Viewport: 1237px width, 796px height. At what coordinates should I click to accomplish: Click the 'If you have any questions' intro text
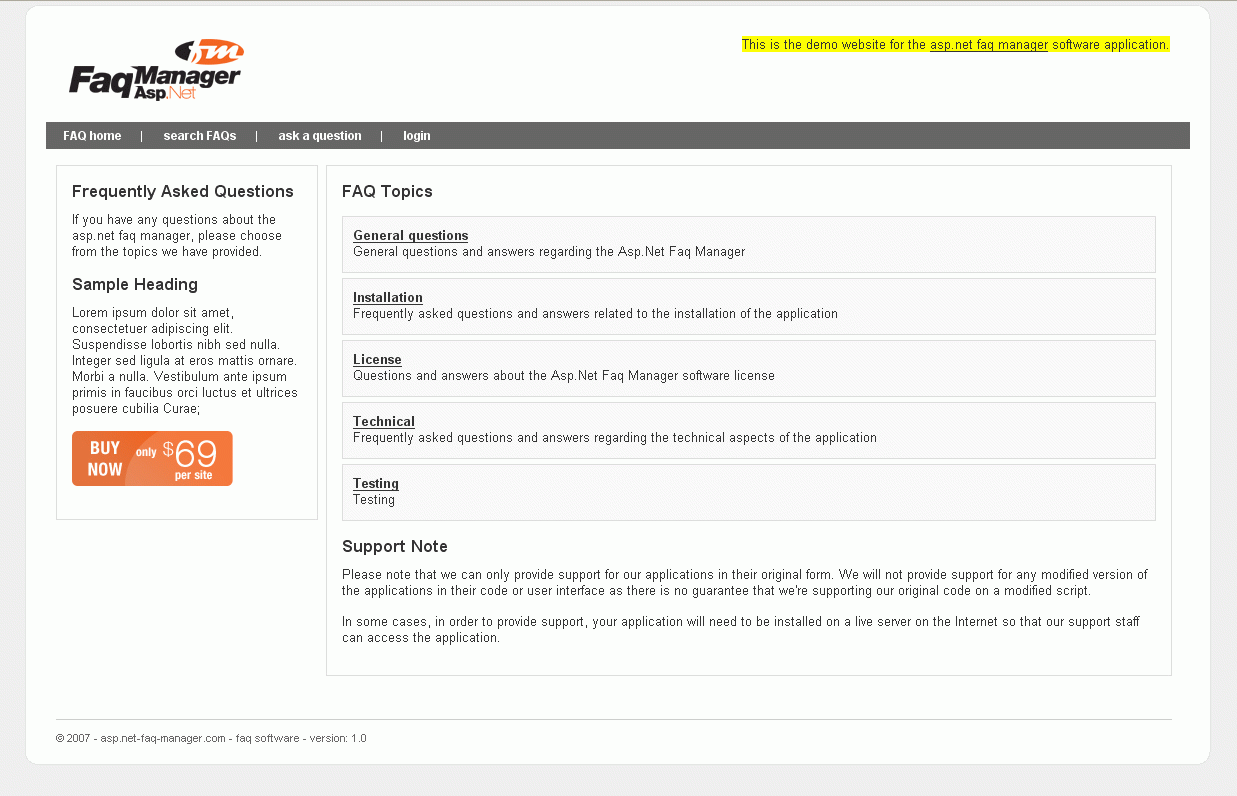point(177,236)
